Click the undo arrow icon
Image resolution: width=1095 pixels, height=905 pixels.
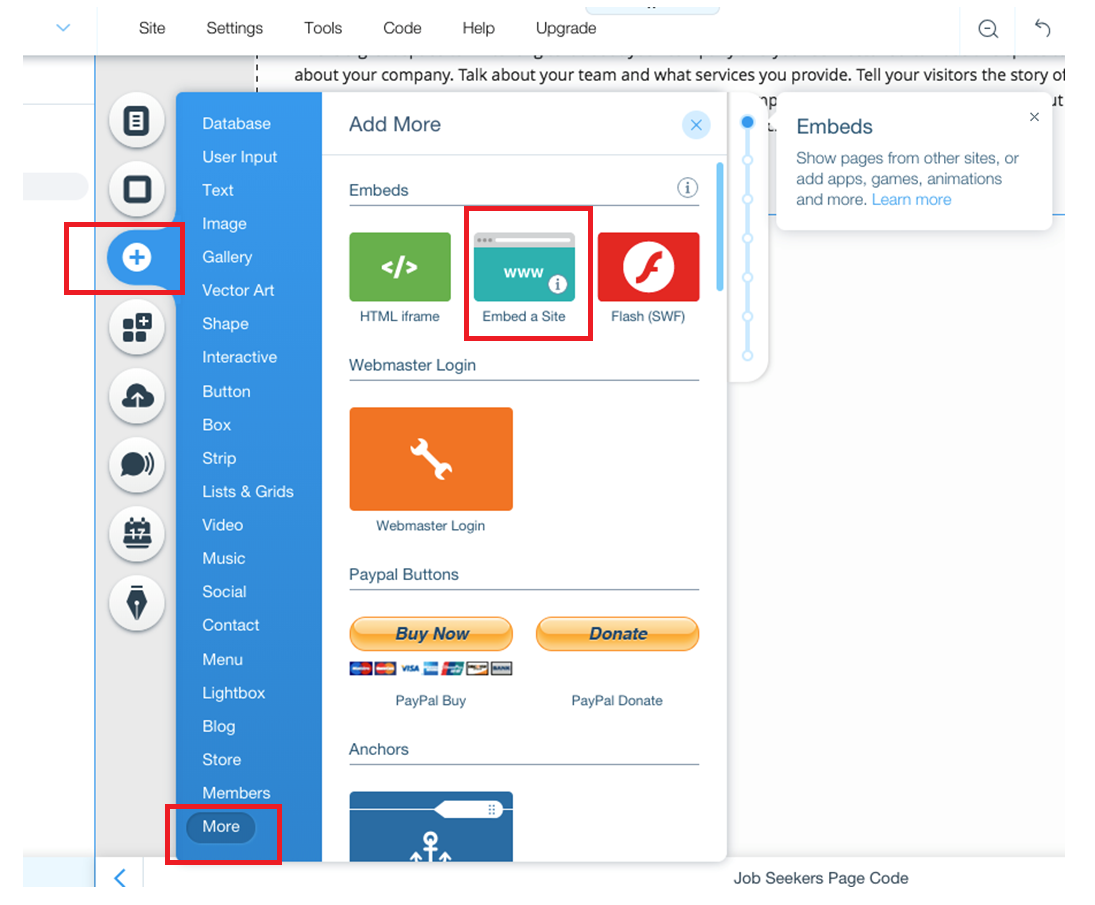click(1042, 28)
